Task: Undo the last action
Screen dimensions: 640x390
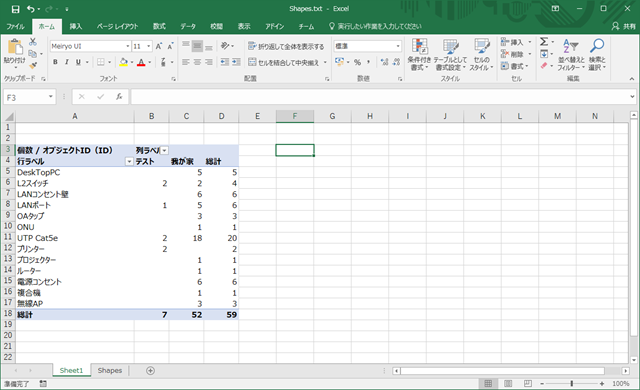Action: pos(31,9)
